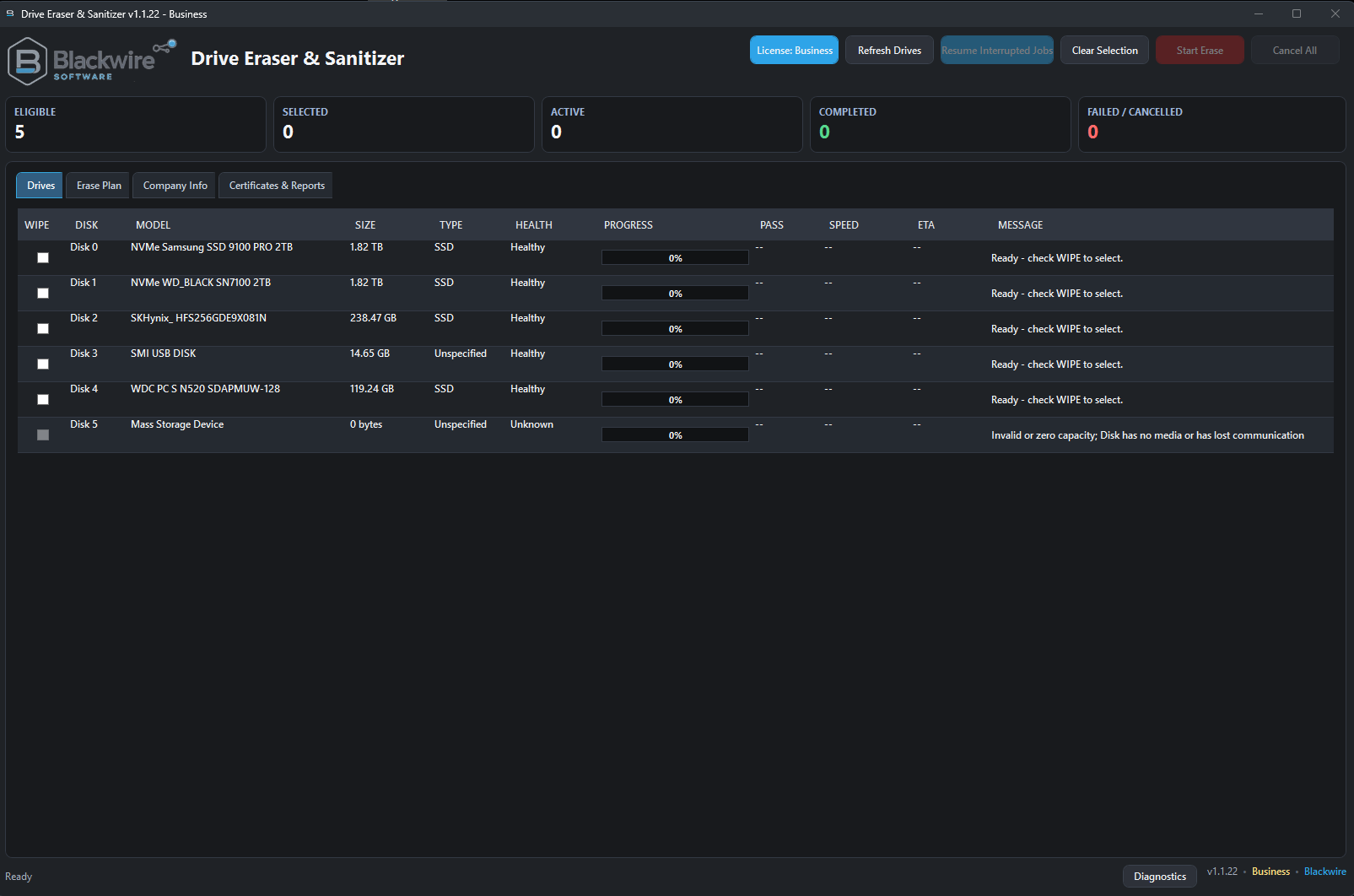This screenshot has width=1354, height=896.
Task: Click the app icon in title bar
Action: click(x=10, y=13)
